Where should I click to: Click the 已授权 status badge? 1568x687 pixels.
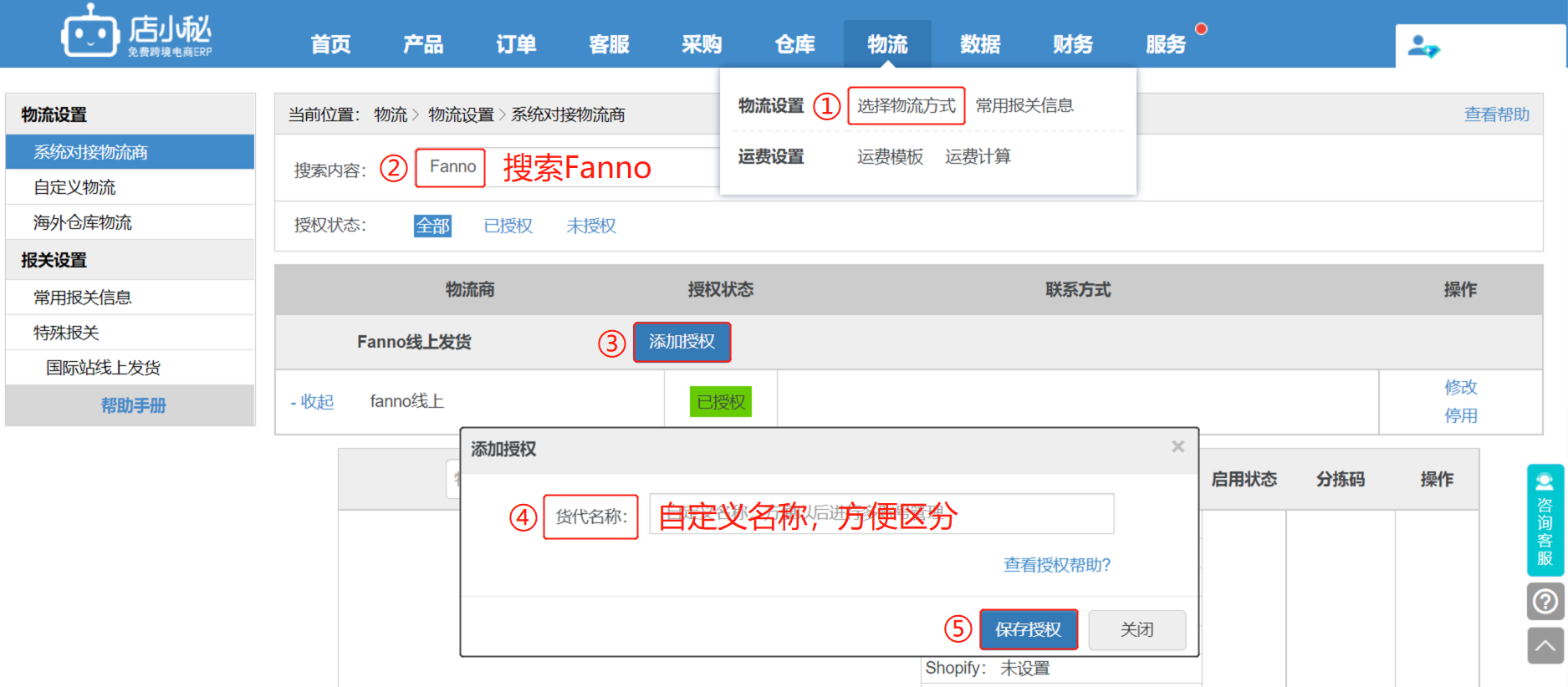(721, 402)
